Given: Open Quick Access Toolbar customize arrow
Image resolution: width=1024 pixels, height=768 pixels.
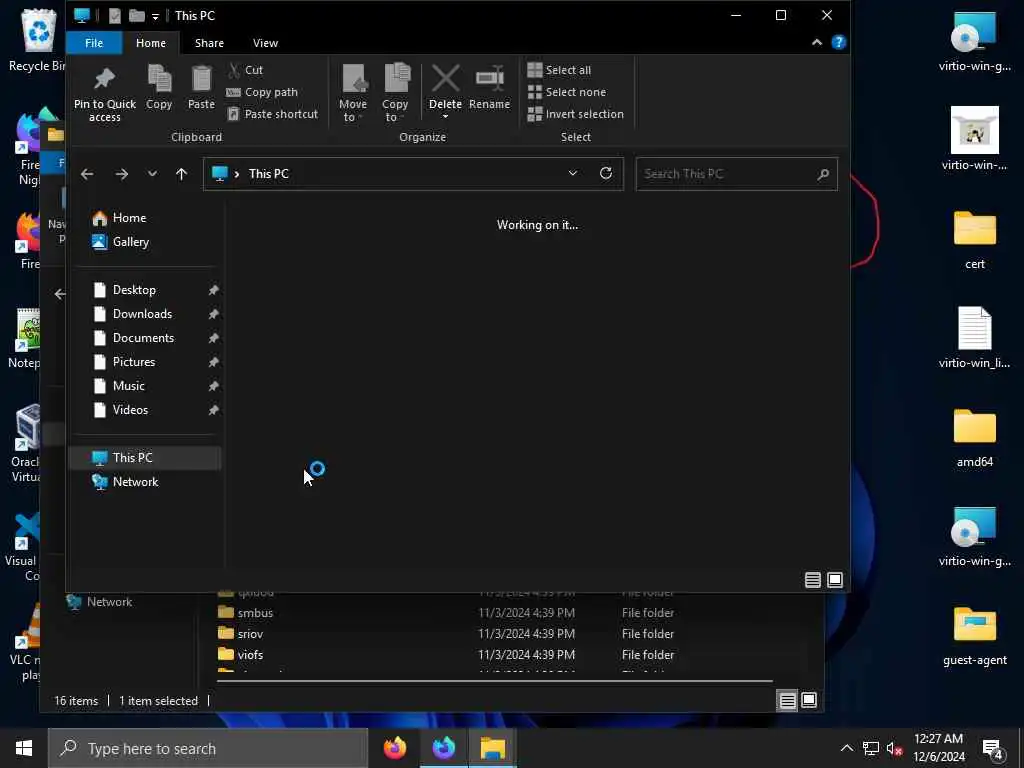Looking at the screenshot, I should point(155,16).
